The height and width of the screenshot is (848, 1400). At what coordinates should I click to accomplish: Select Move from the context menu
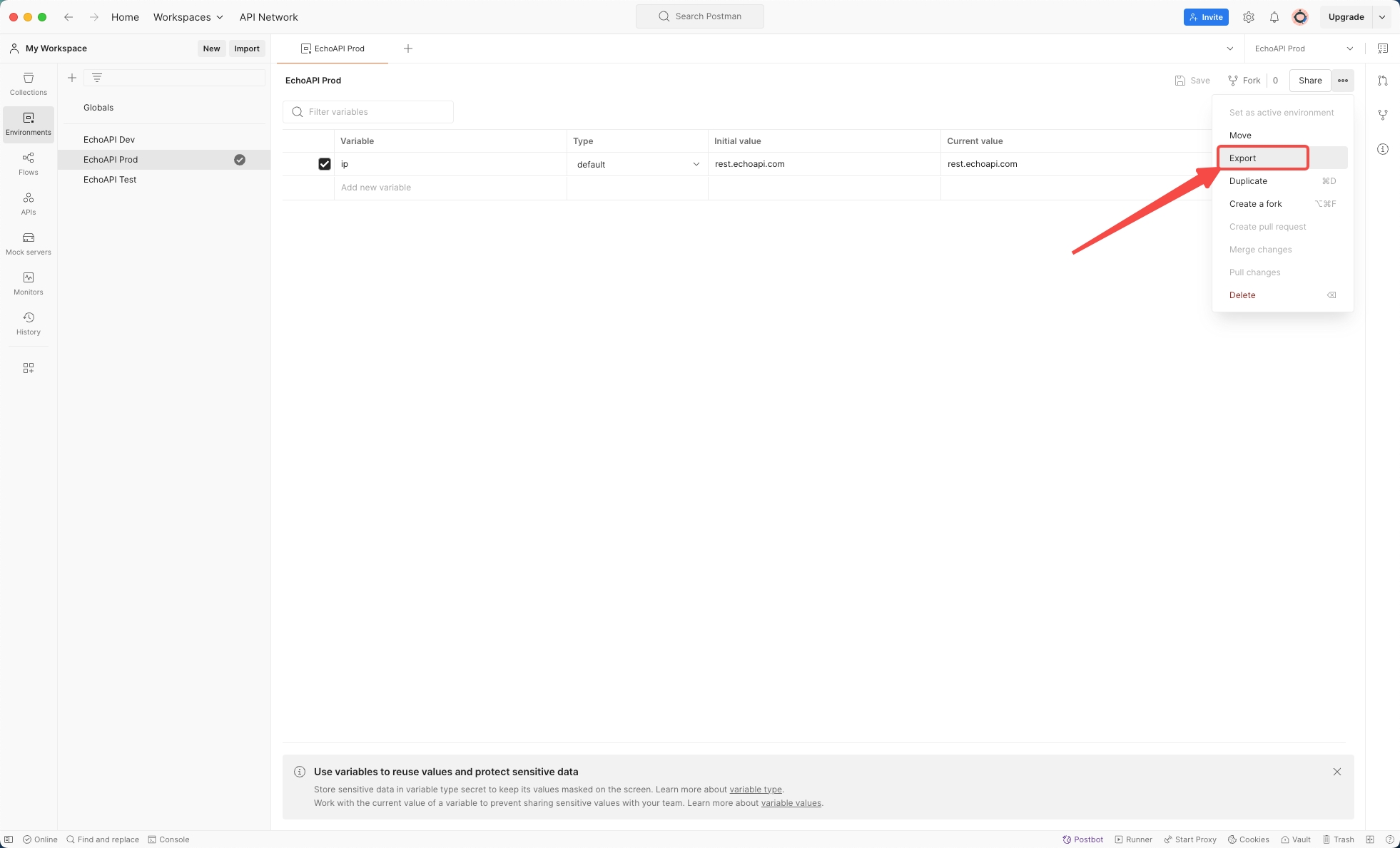pos(1283,136)
